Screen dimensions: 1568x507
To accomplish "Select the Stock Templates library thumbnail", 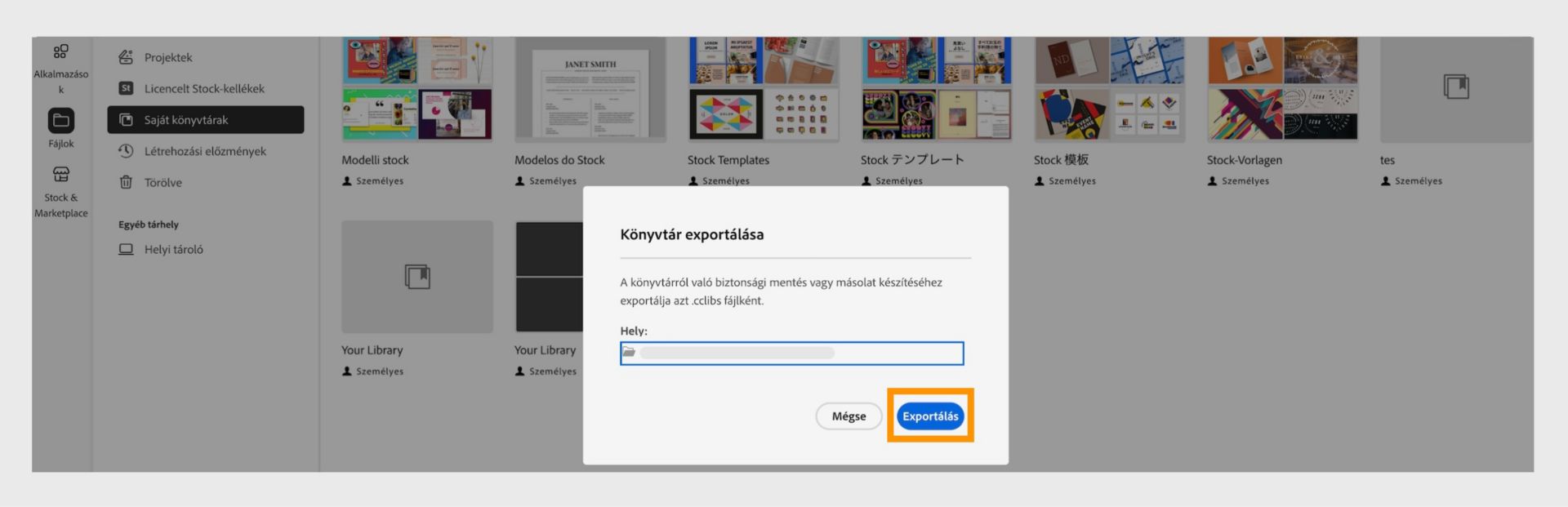I will [764, 89].
